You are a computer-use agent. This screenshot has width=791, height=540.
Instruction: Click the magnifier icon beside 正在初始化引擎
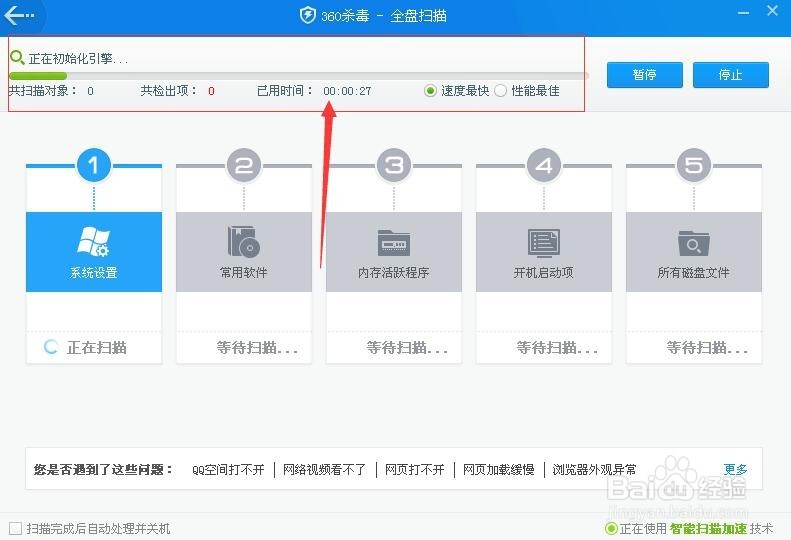coord(17,58)
